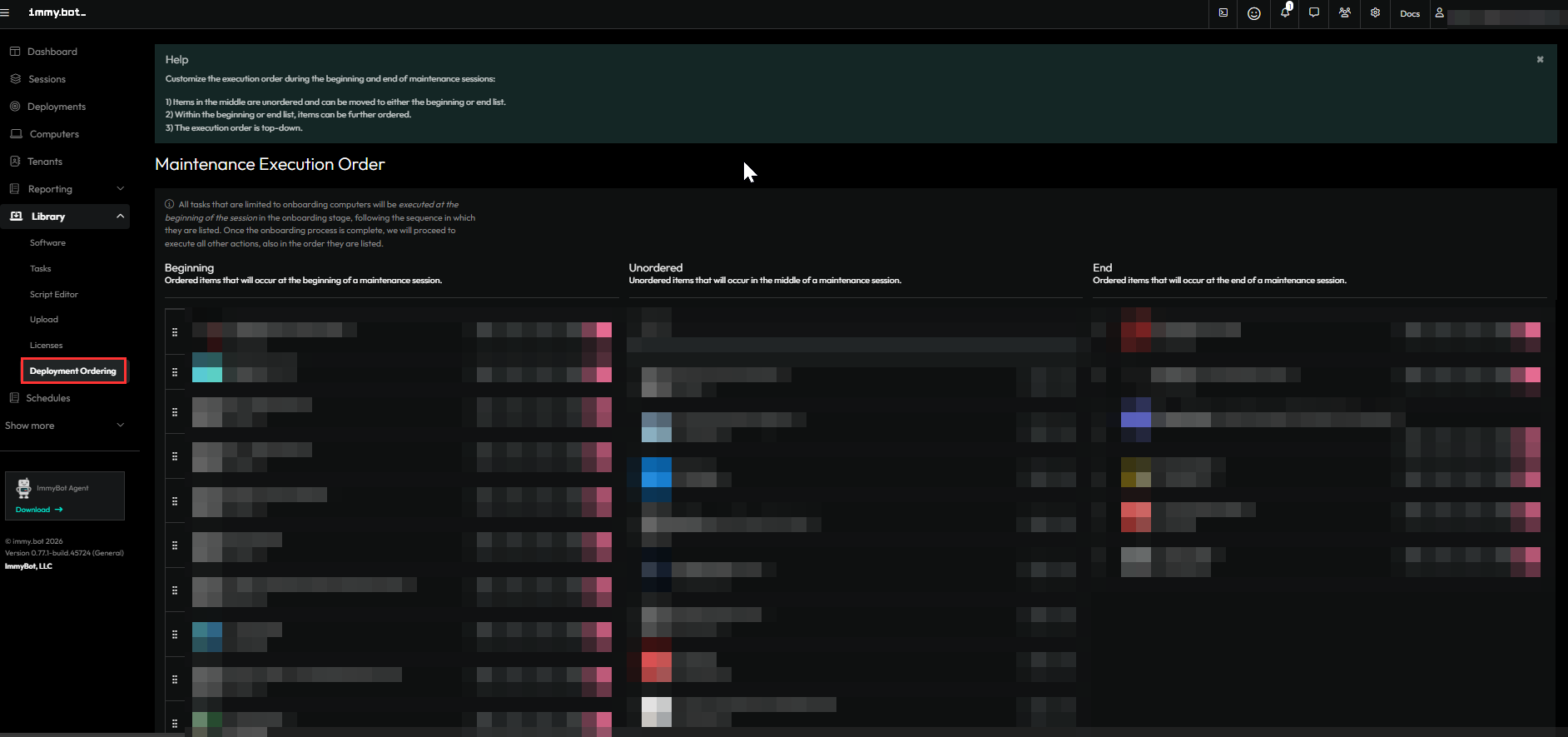Open the chat bubble icon in header

(x=1314, y=13)
